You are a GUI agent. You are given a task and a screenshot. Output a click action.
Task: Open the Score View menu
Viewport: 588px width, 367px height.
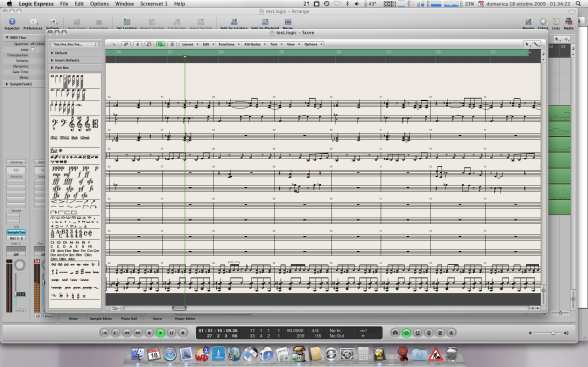[x=292, y=44]
